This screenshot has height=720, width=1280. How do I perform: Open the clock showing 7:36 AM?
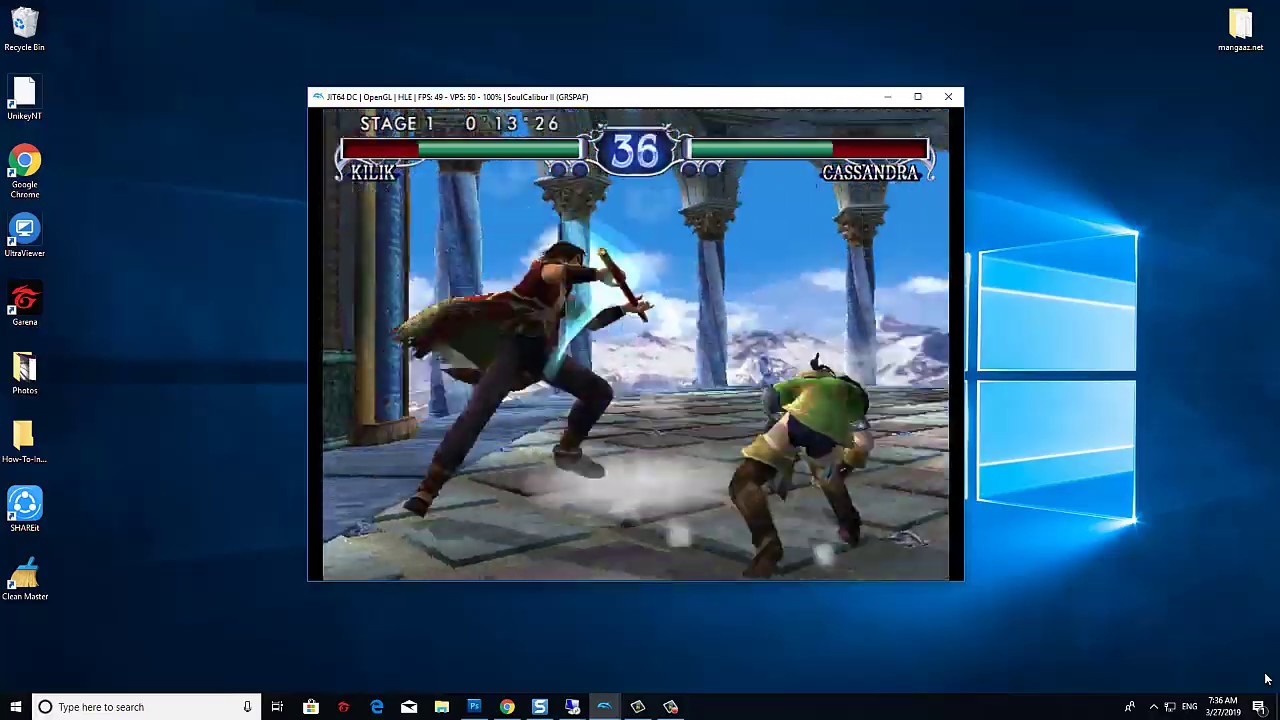(1222, 707)
